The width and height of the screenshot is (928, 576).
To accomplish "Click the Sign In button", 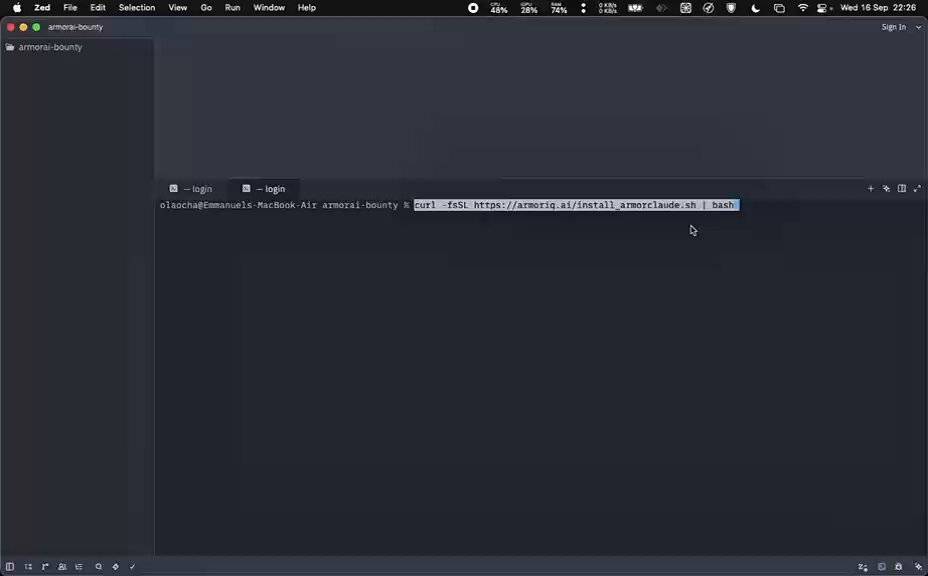I will (x=894, y=27).
